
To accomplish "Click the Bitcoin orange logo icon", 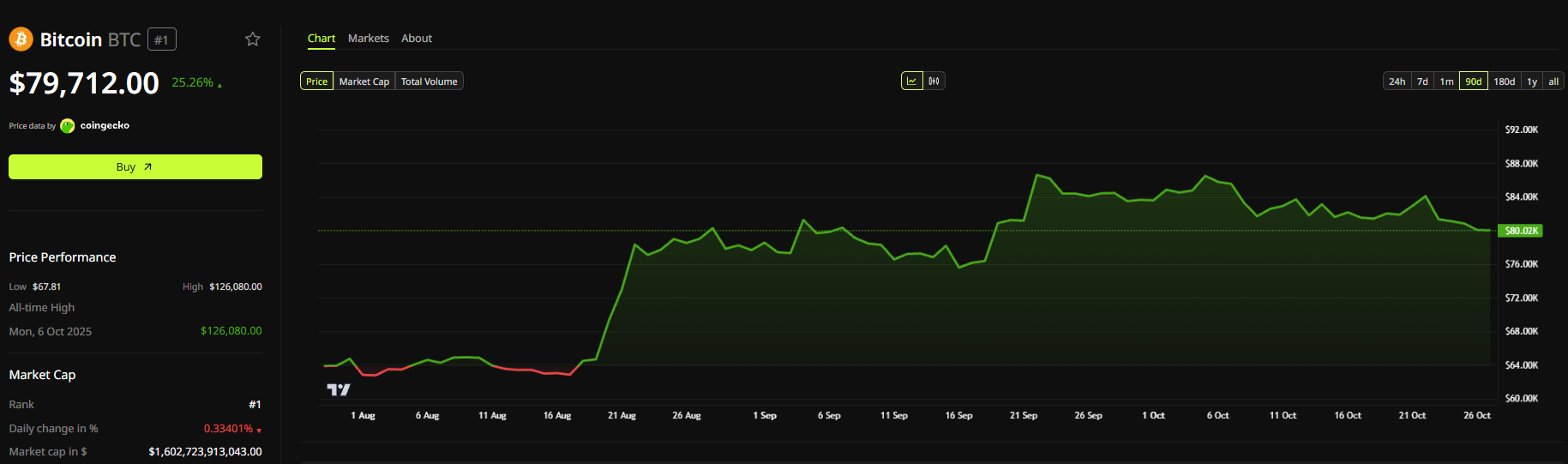I will point(21,39).
